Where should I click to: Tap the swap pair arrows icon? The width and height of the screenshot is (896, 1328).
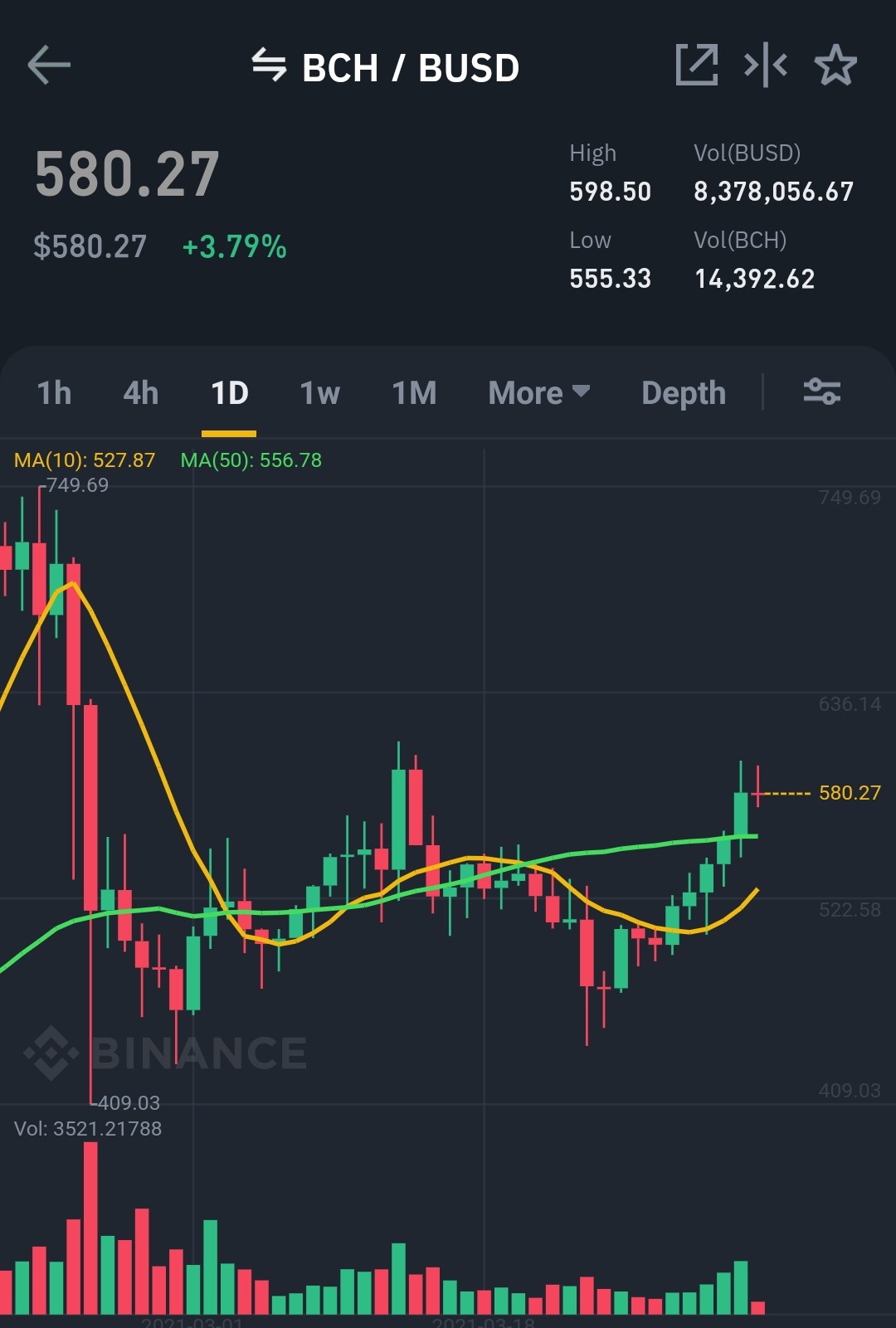(x=269, y=65)
